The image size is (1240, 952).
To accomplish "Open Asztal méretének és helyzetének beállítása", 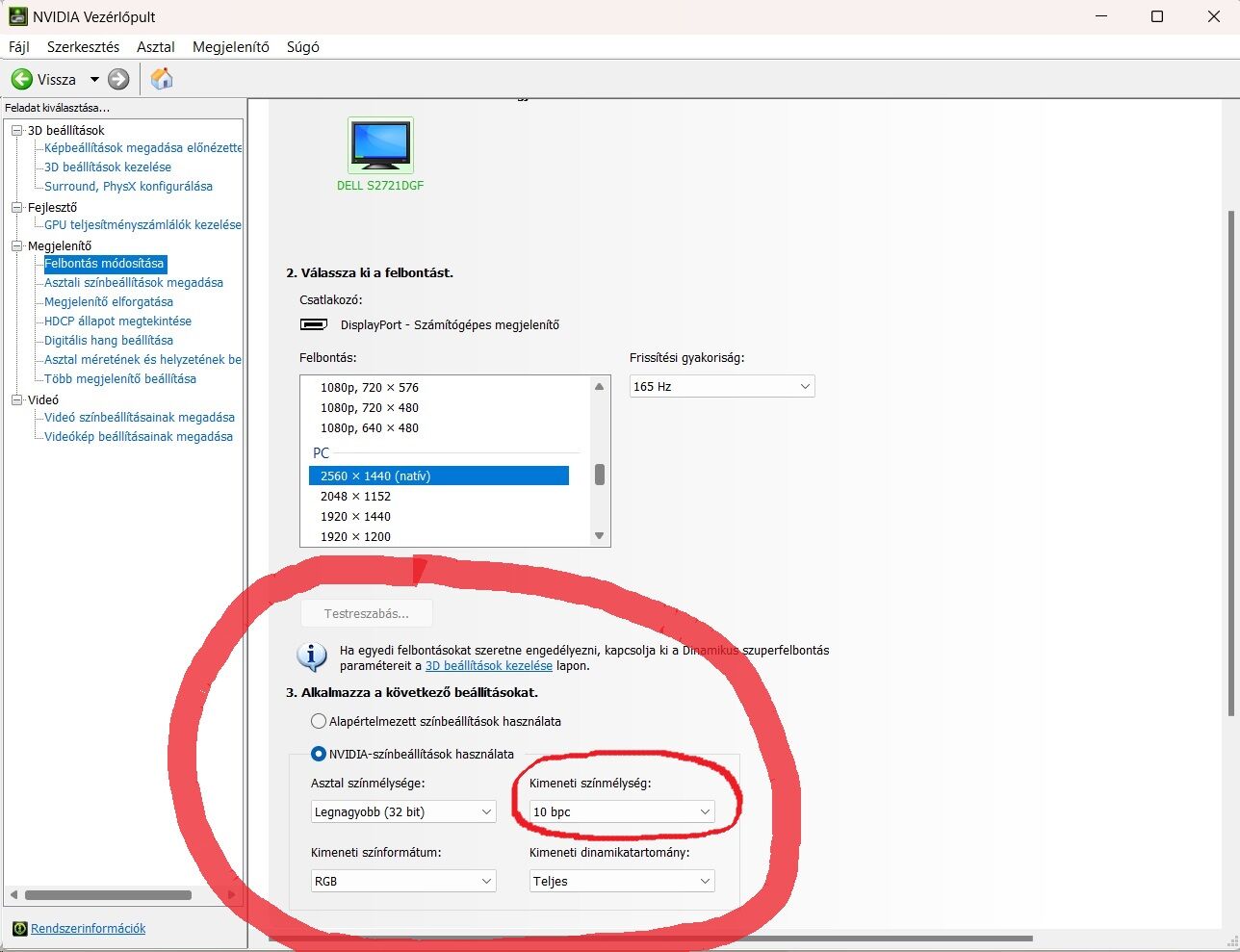I will click(142, 359).
